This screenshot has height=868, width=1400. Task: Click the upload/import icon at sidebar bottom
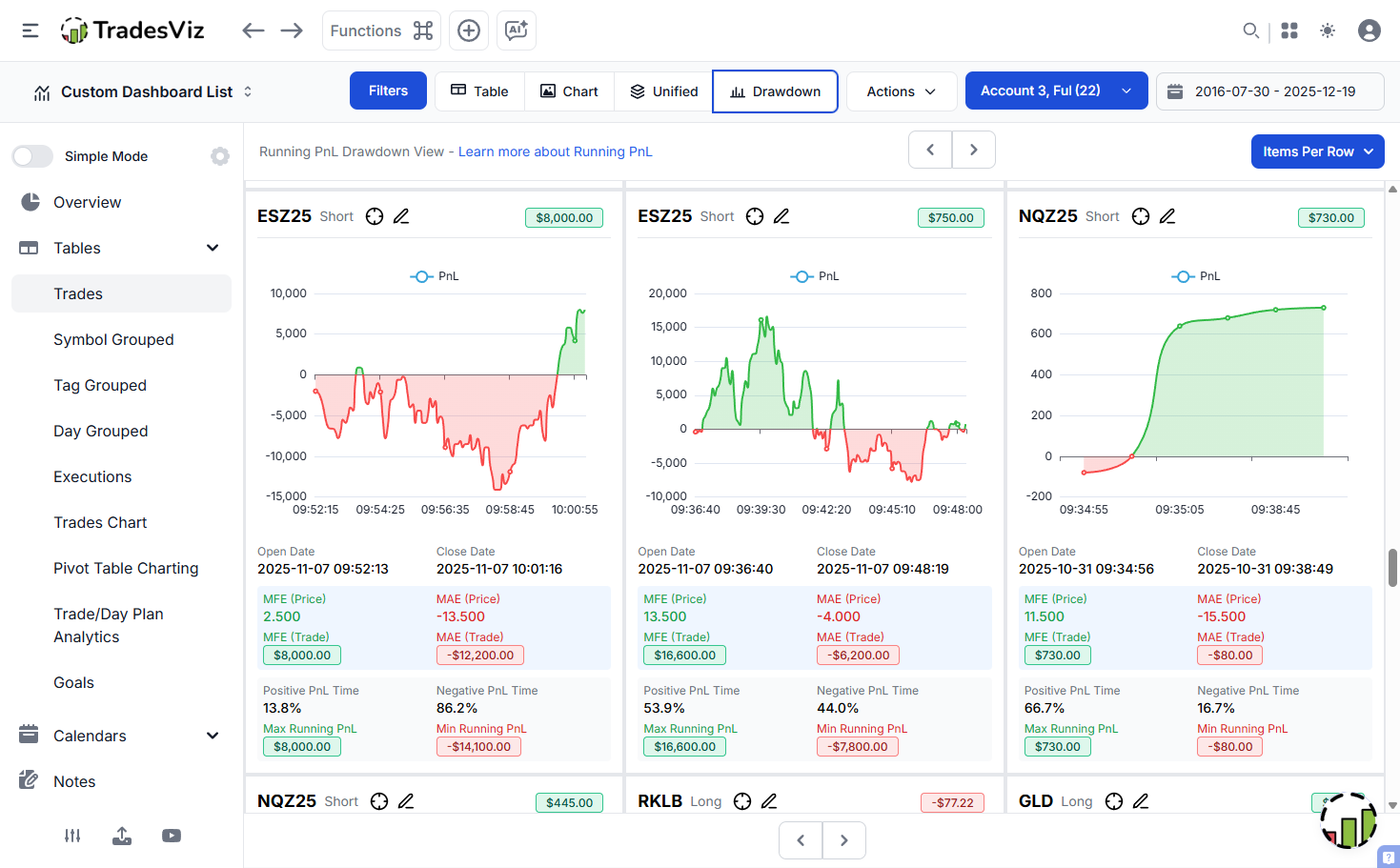(x=121, y=836)
